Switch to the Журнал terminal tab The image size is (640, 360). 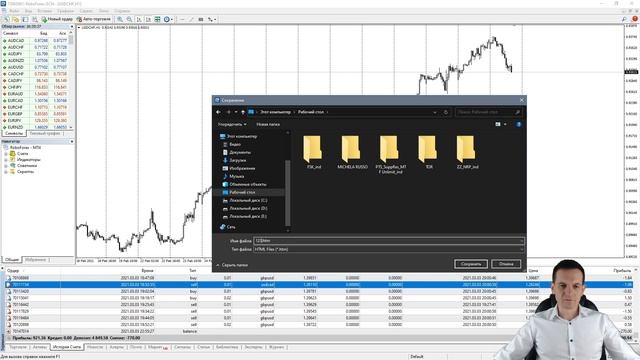276,347
